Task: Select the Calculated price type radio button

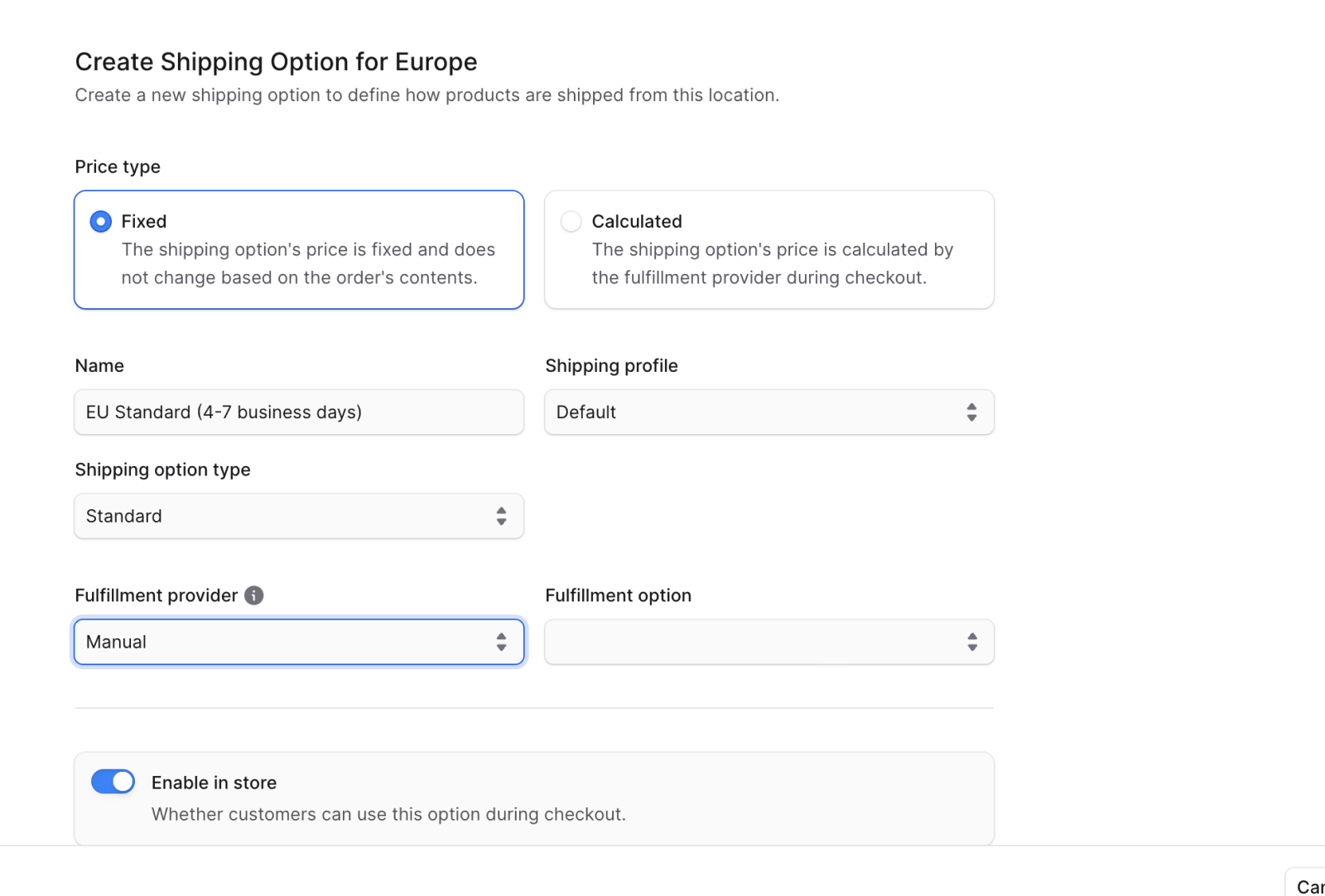Action: [x=571, y=222]
